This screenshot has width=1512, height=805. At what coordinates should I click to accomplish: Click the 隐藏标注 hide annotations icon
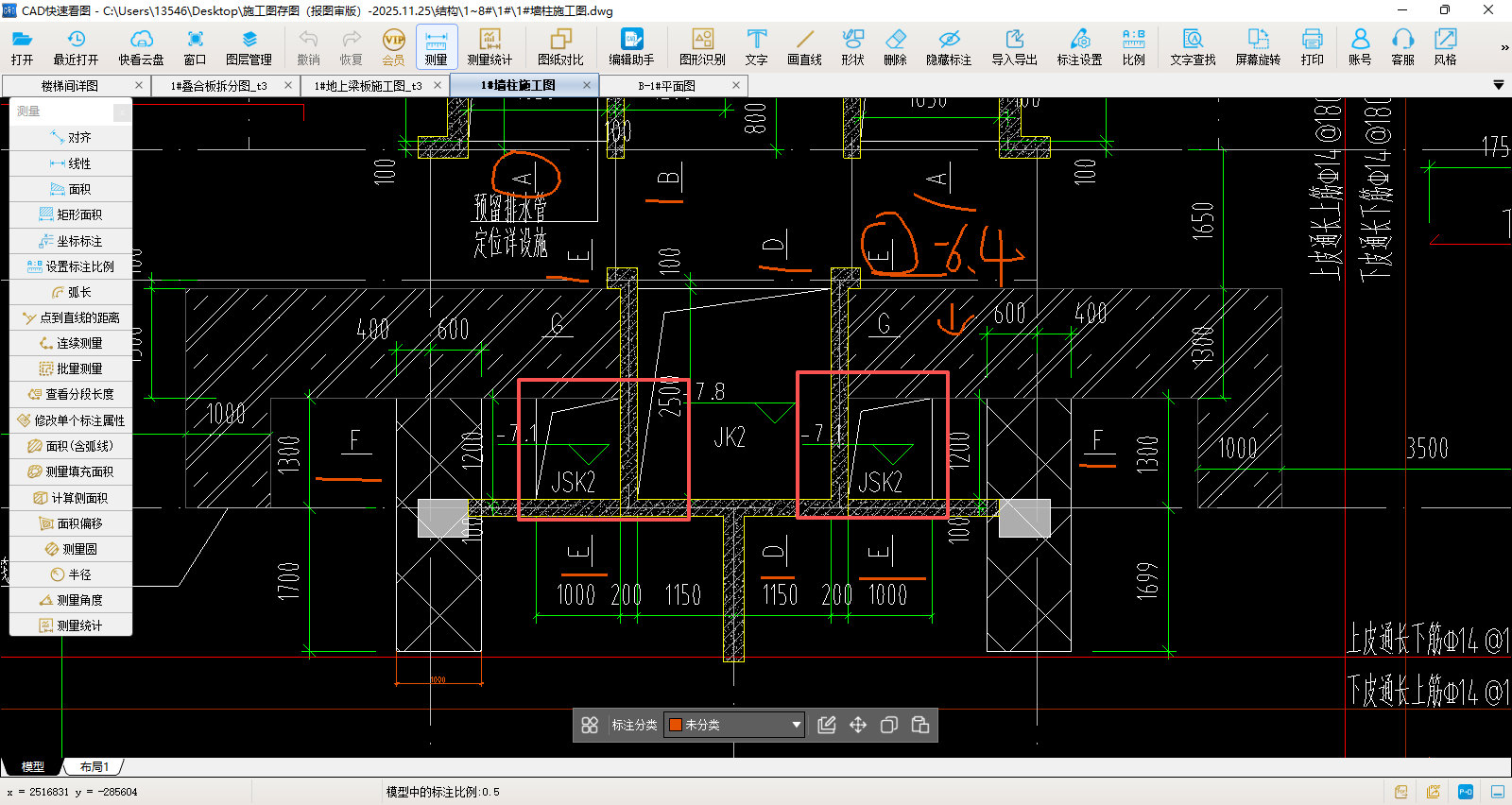949,46
